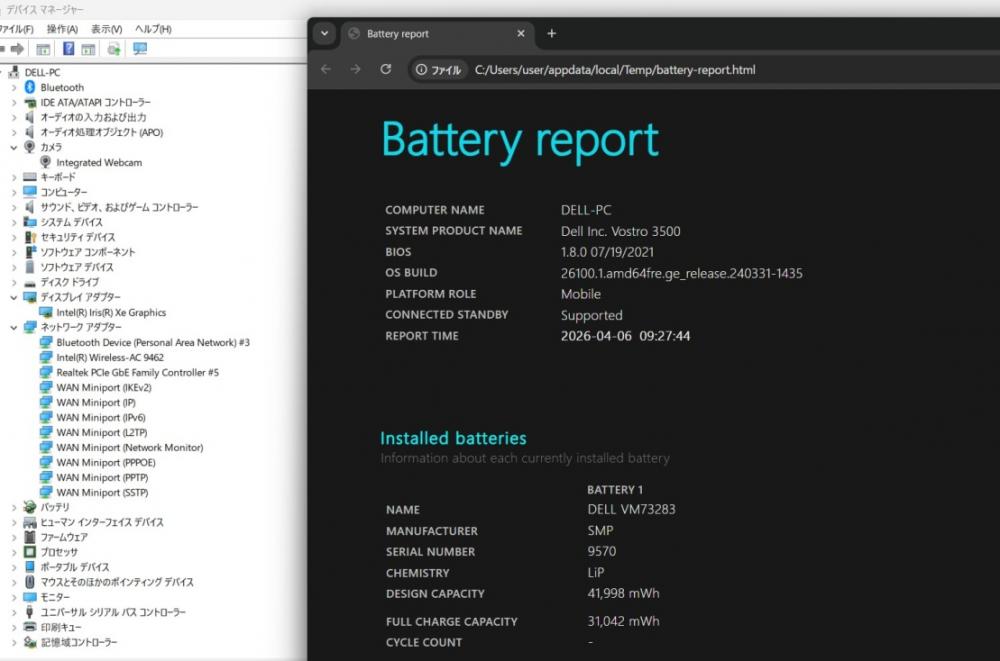The height and width of the screenshot is (661, 1000).
Task: Click the address bar showing battery-report.html
Action: click(614, 70)
